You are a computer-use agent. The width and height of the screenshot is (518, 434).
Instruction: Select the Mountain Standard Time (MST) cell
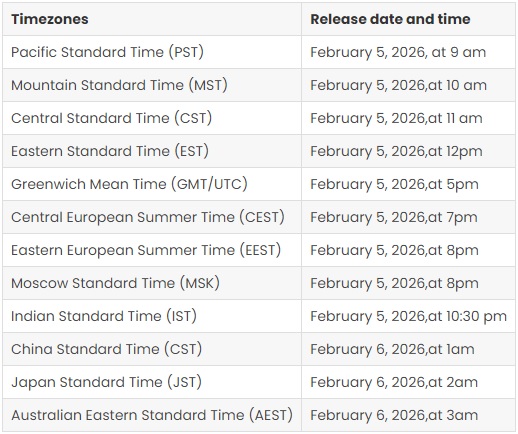click(152, 85)
